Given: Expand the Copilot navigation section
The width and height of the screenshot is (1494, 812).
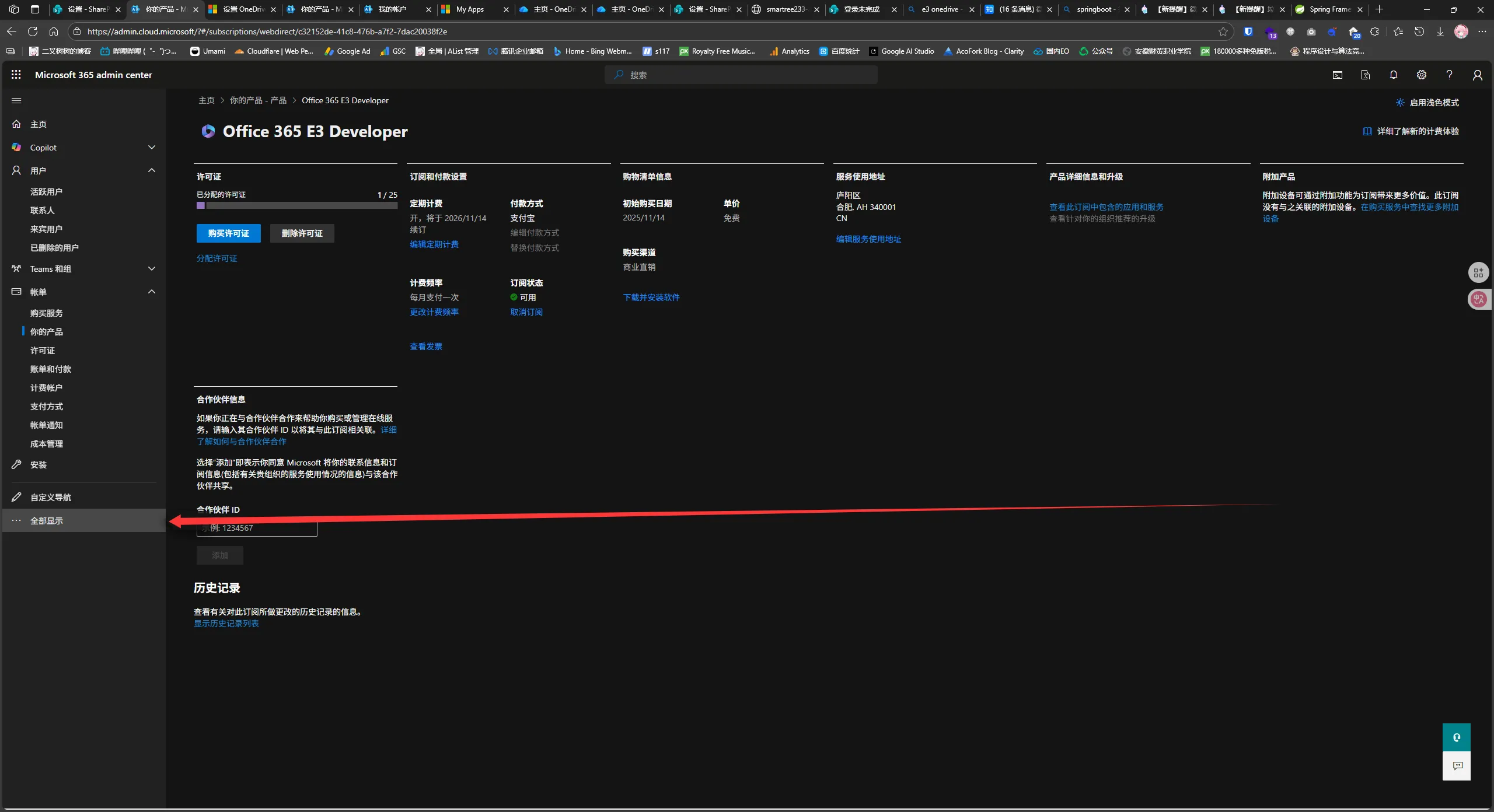Looking at the screenshot, I should click(151, 148).
